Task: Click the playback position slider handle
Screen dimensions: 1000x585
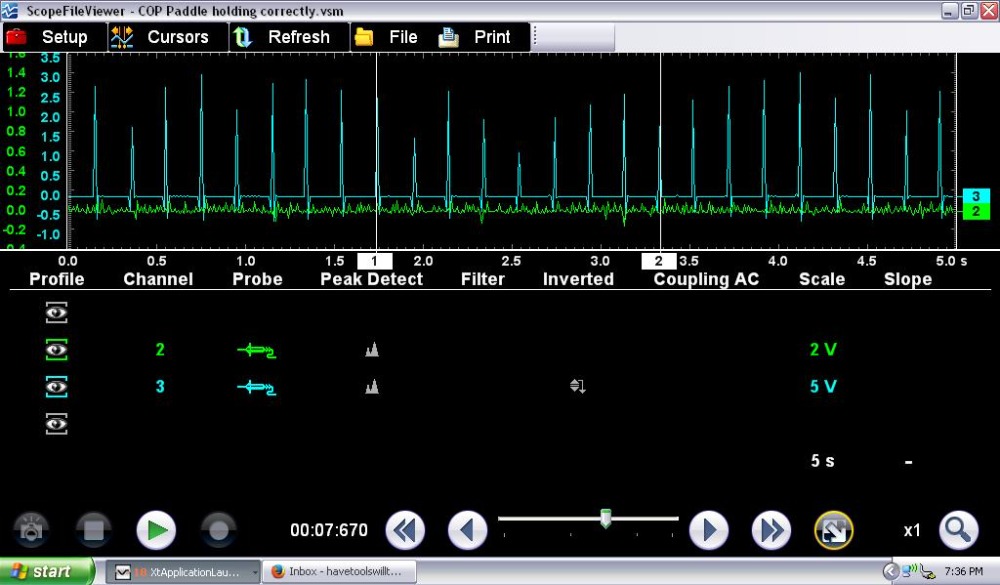Action: pyautogui.click(x=606, y=518)
